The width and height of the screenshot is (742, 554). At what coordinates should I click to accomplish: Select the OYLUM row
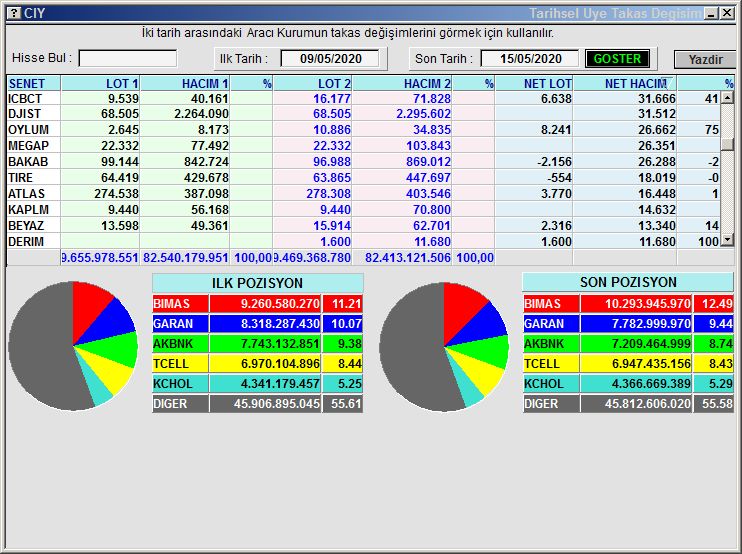363,130
